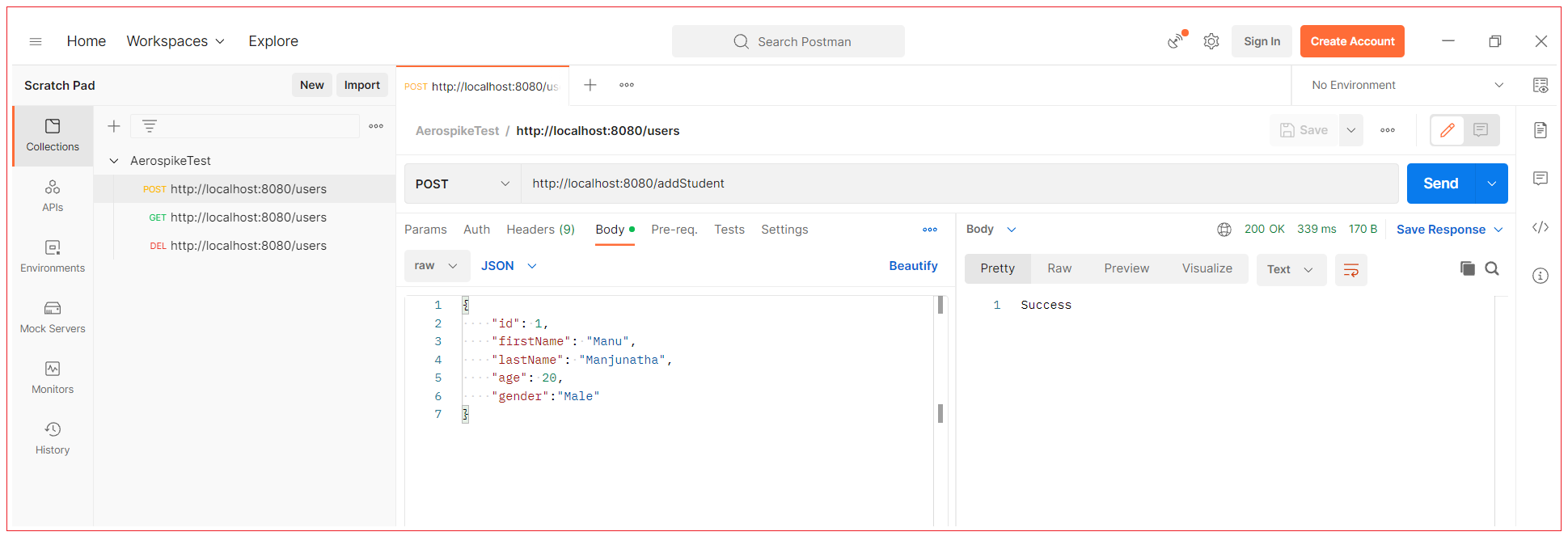Open the Collections sidebar panel

tap(53, 135)
